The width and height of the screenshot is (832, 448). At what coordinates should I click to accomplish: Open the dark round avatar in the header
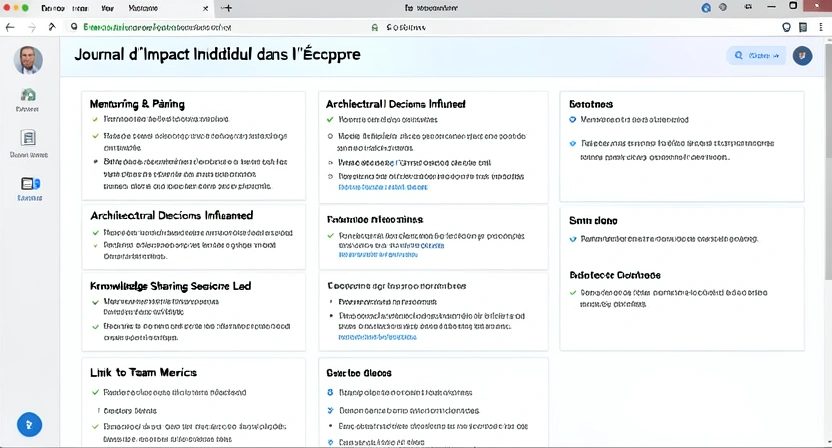[x=802, y=55]
